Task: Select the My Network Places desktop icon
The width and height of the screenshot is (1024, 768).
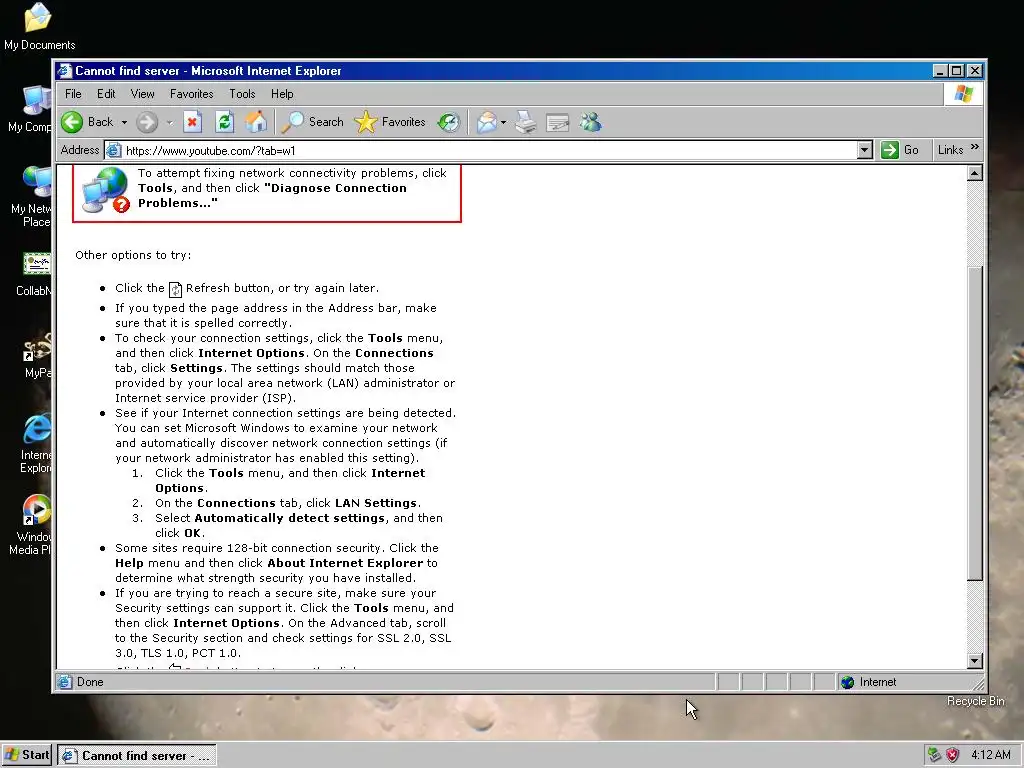Action: click(31, 196)
